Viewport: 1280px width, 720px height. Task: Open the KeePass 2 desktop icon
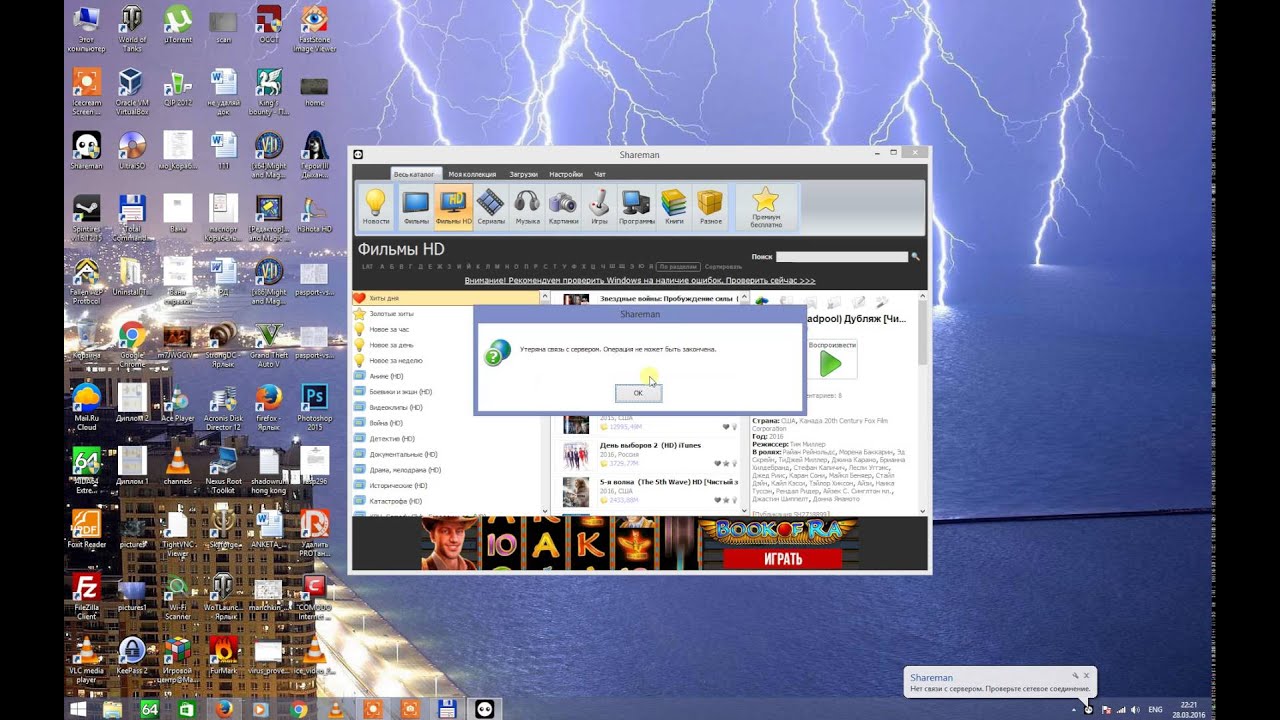[132, 656]
